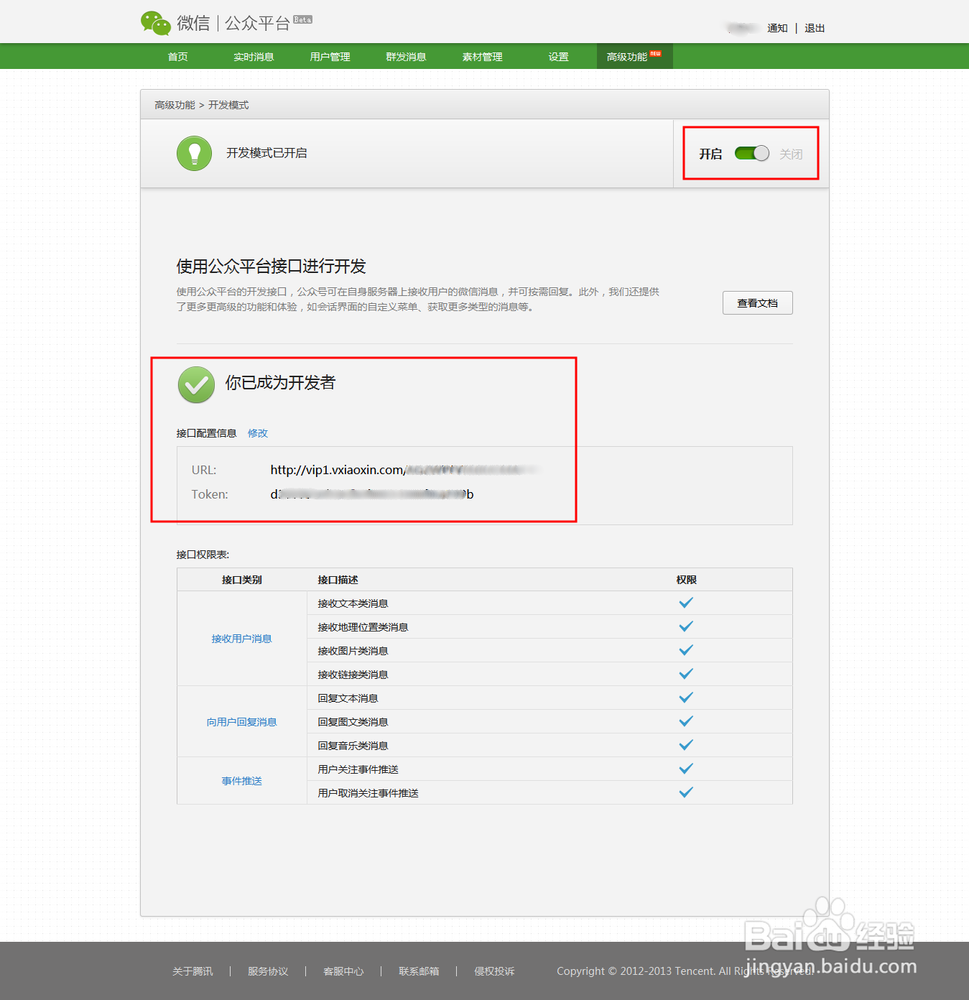Click the blue check for 回复图文类消息
The image size is (969, 1000).
pyautogui.click(x=685, y=721)
